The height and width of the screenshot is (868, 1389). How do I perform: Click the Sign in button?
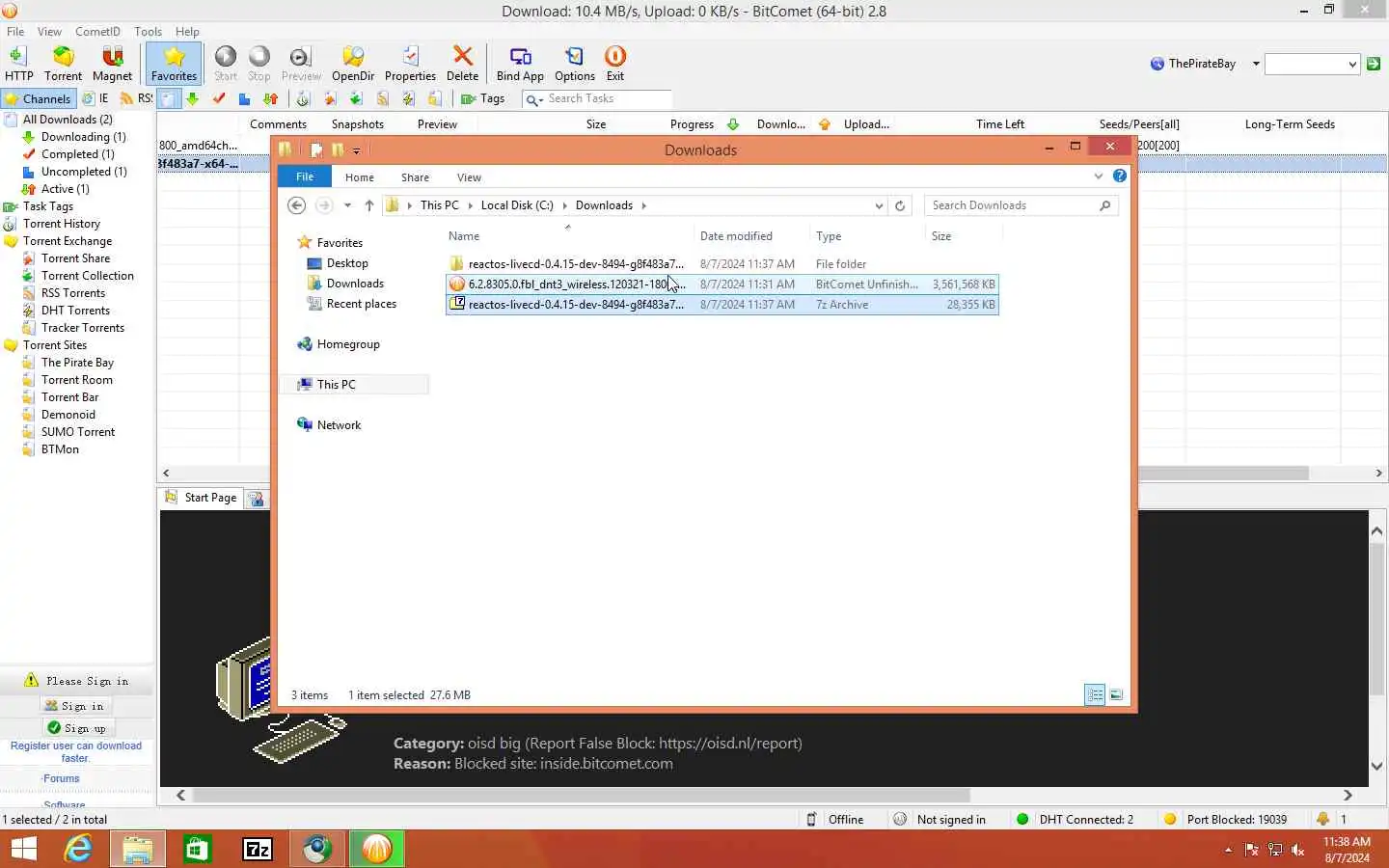tap(74, 706)
